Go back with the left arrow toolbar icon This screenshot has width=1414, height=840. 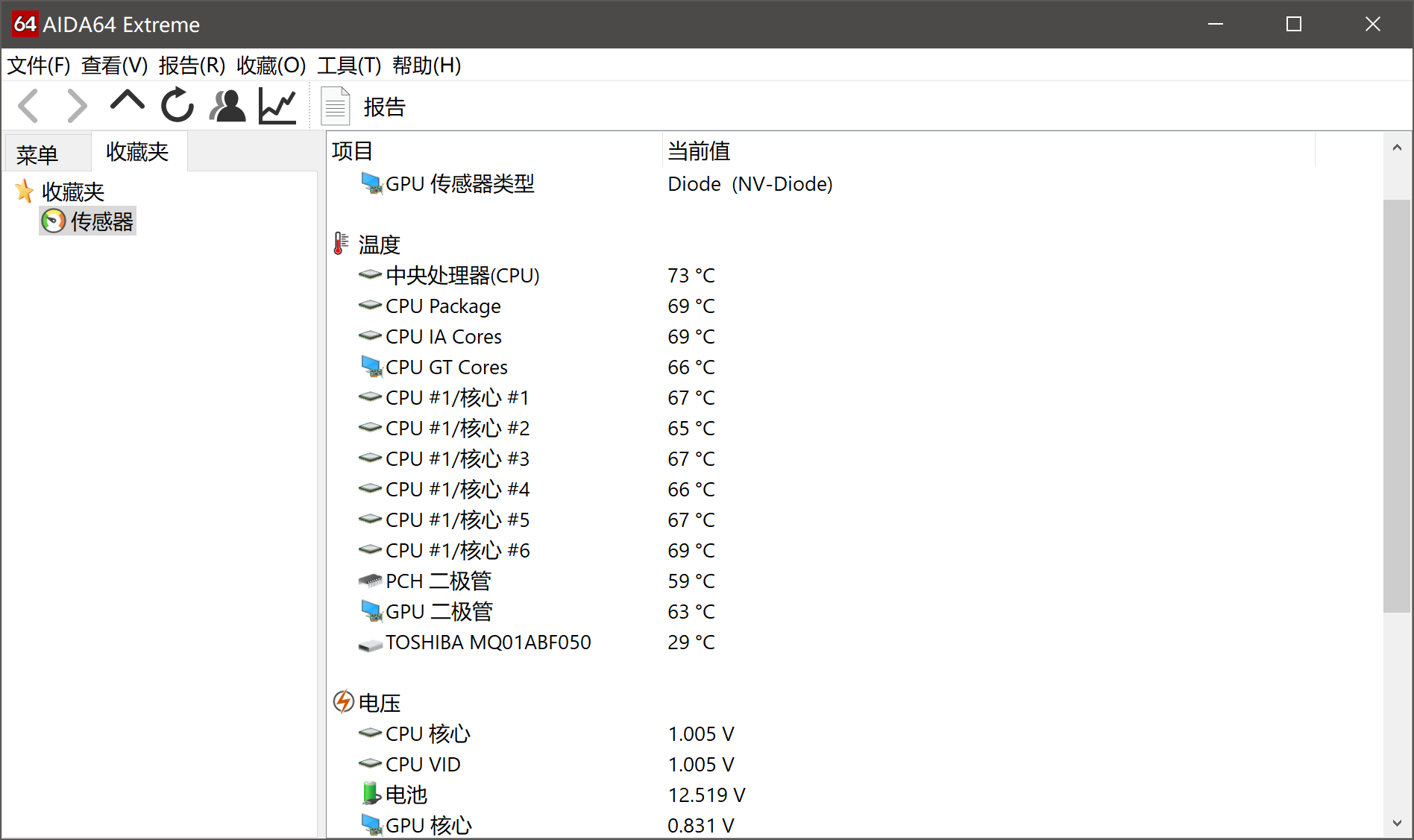click(29, 106)
